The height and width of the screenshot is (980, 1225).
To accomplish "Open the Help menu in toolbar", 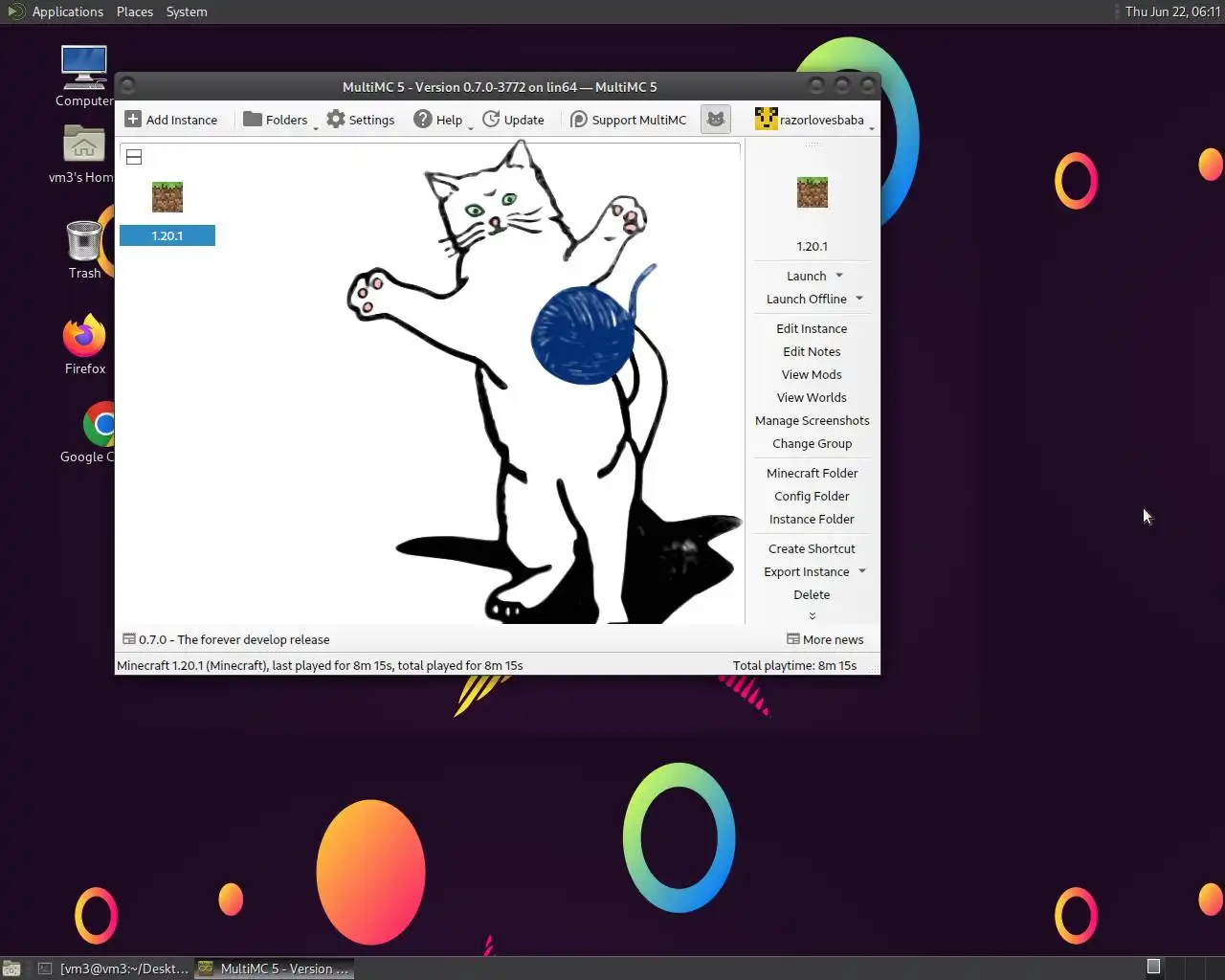I will [x=438, y=120].
